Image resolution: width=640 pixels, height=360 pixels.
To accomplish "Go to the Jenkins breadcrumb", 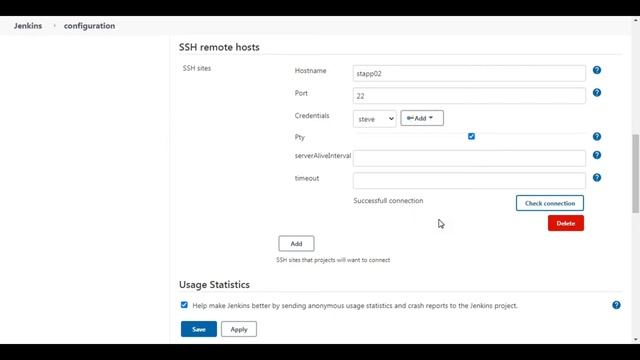I will [28, 26].
